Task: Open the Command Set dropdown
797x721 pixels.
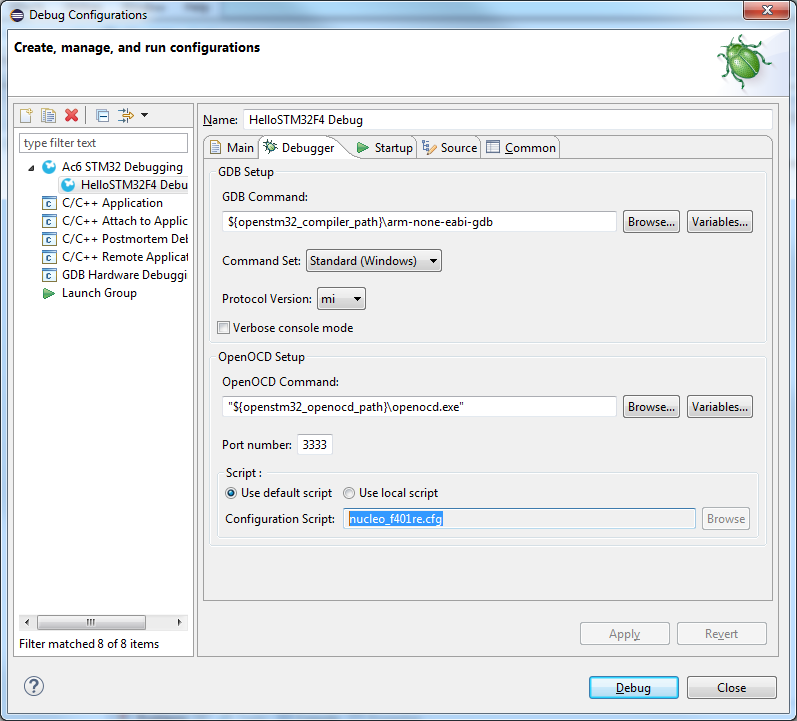Action: tap(373, 261)
